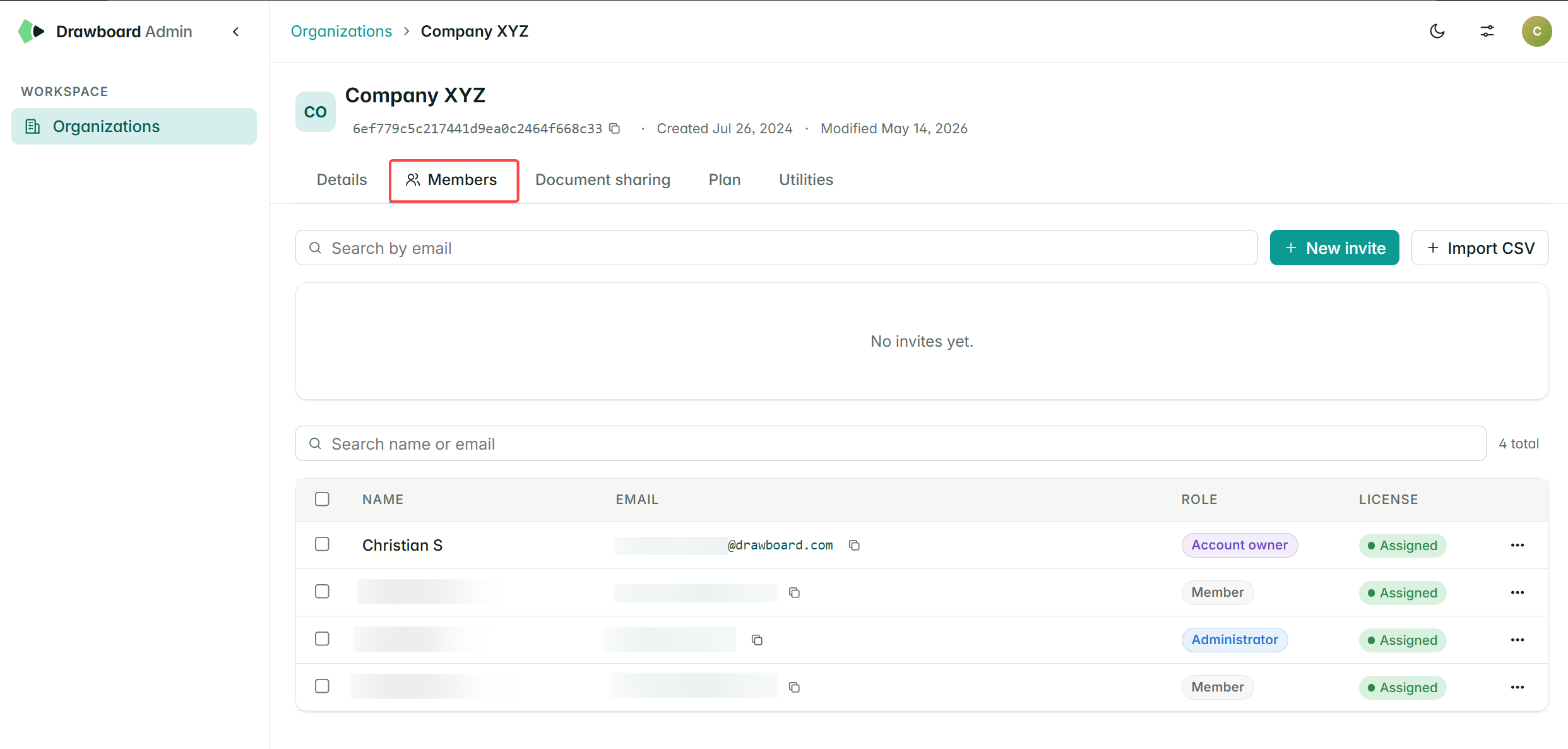1568x749 pixels.
Task: Focus the Search by email field
Action: pyautogui.click(x=776, y=248)
